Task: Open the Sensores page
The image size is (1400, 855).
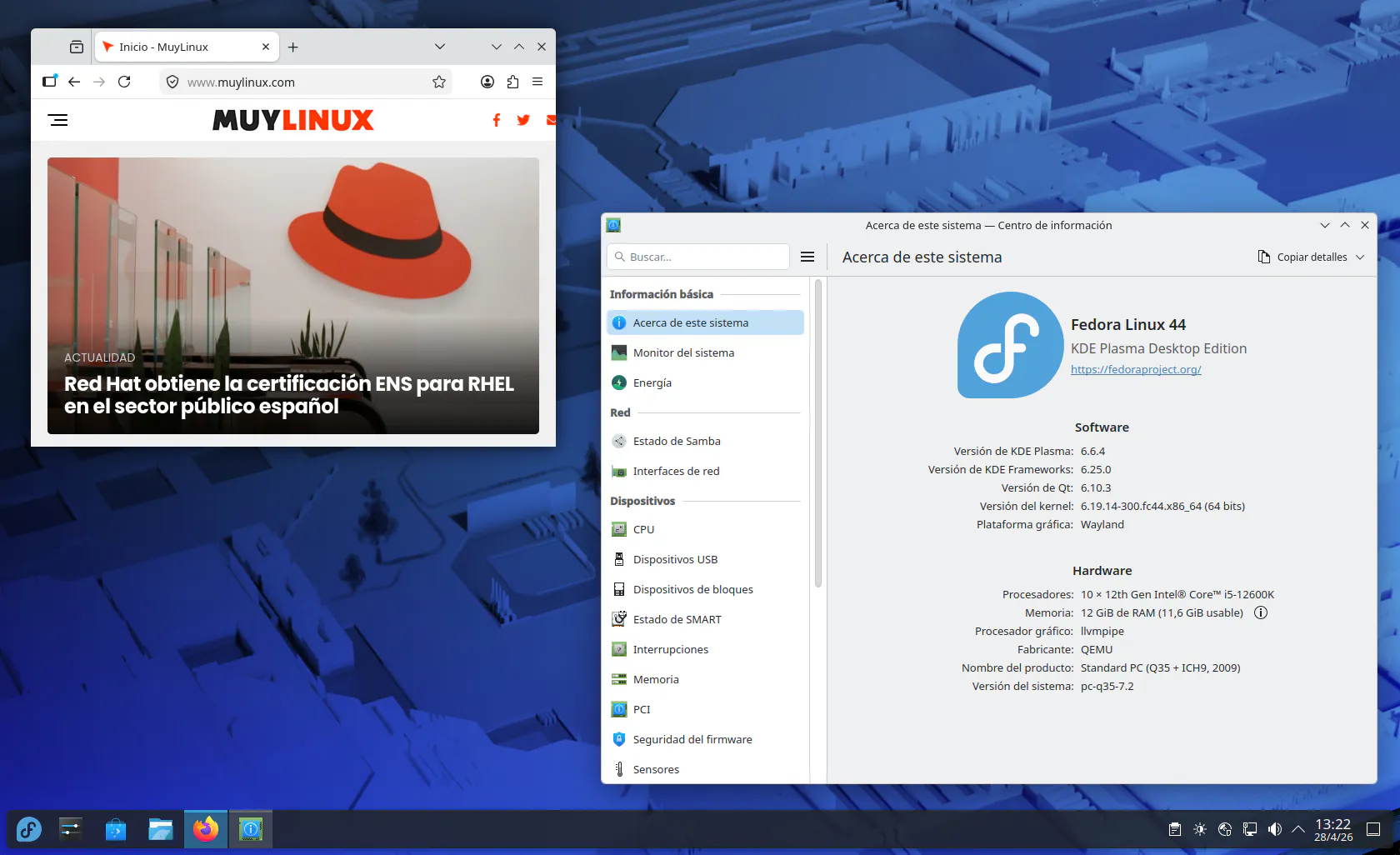Action: click(656, 769)
